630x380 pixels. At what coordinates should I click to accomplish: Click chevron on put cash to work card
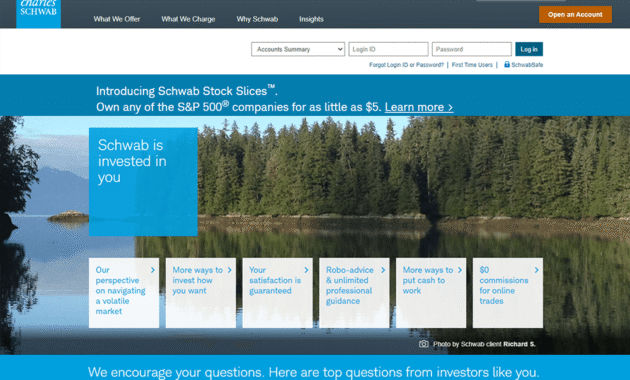click(x=460, y=270)
